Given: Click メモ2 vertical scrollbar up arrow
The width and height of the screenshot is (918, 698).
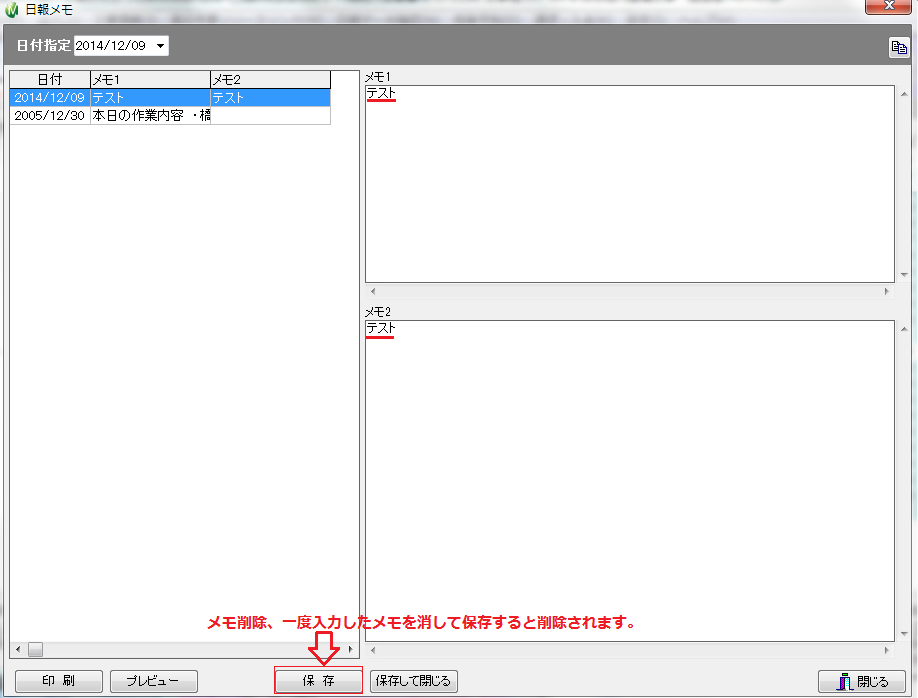Looking at the screenshot, I should 904,330.
